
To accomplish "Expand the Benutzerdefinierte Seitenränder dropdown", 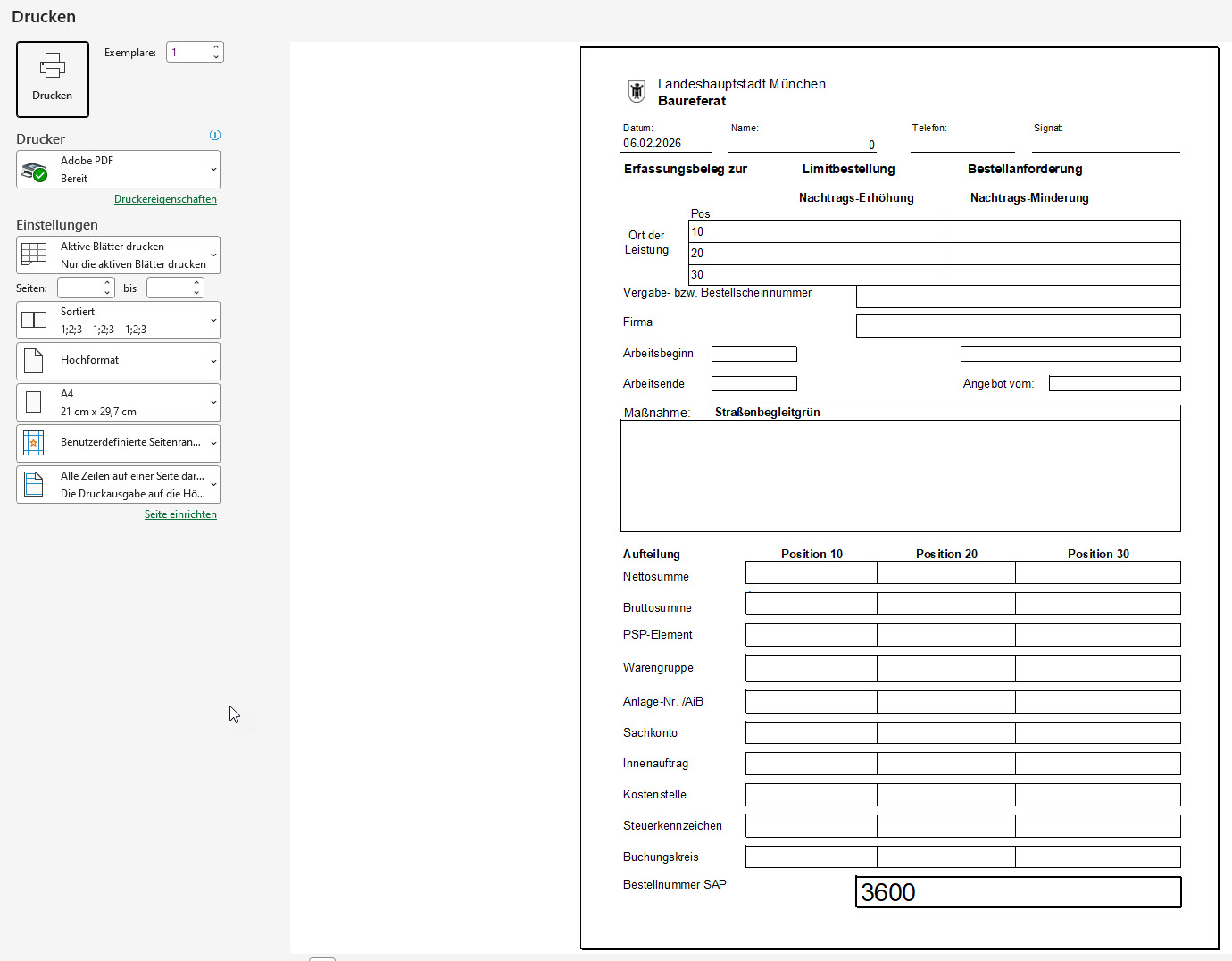I will pos(213,443).
